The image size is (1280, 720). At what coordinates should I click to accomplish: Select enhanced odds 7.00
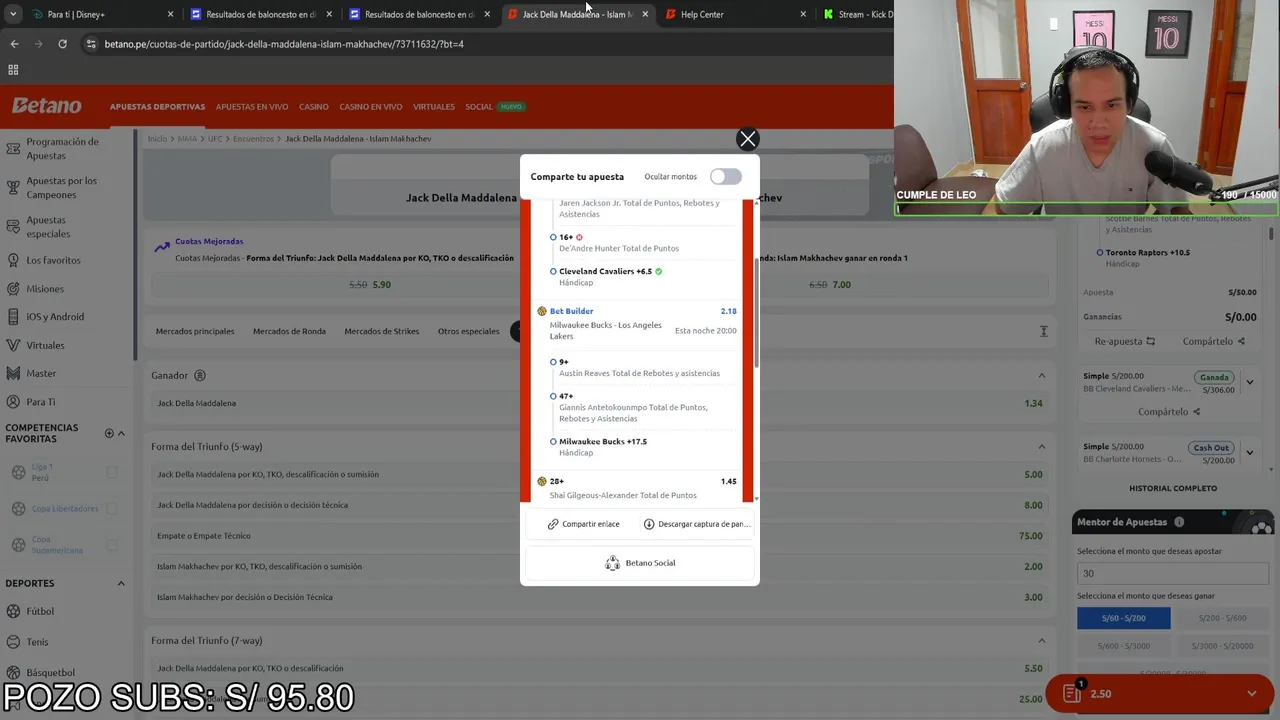coord(831,285)
